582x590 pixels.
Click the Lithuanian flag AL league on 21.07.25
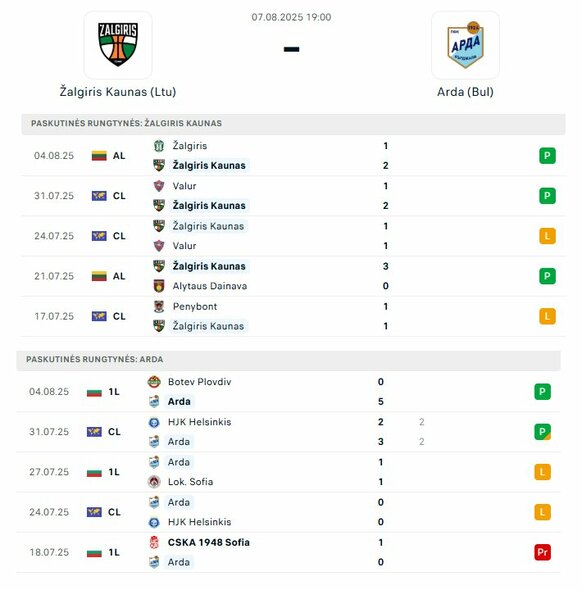point(108,276)
